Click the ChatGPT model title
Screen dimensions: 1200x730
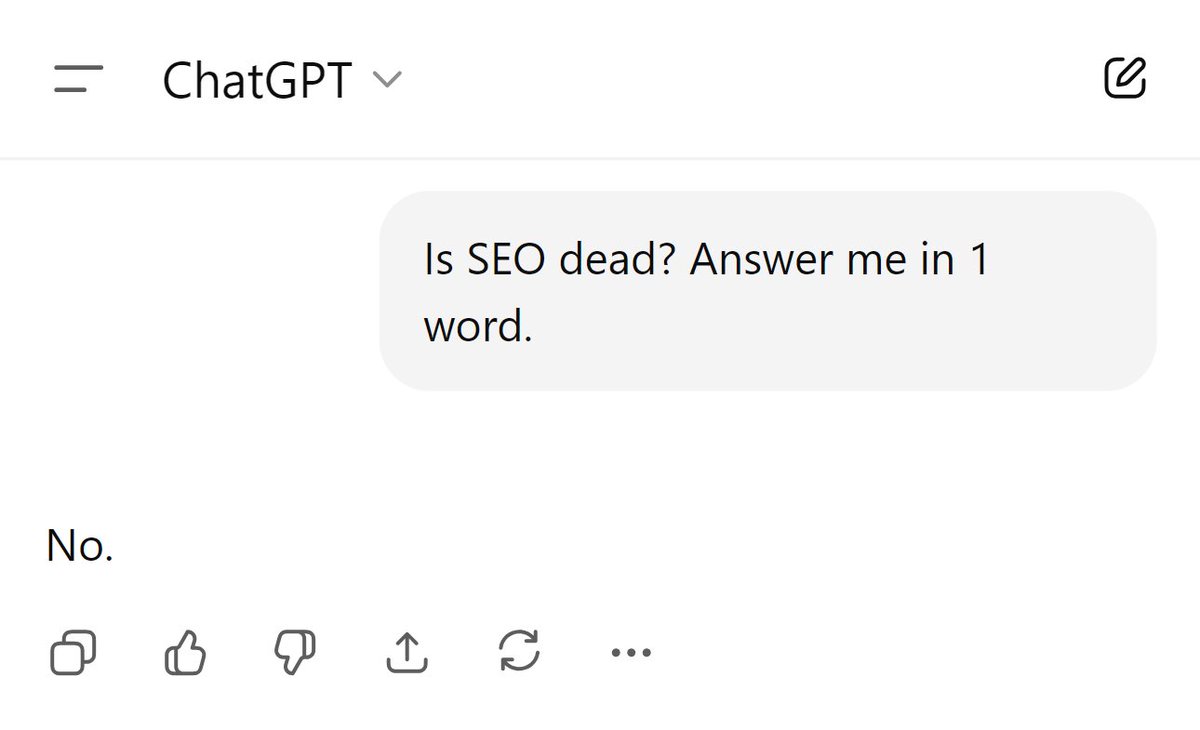click(x=257, y=80)
